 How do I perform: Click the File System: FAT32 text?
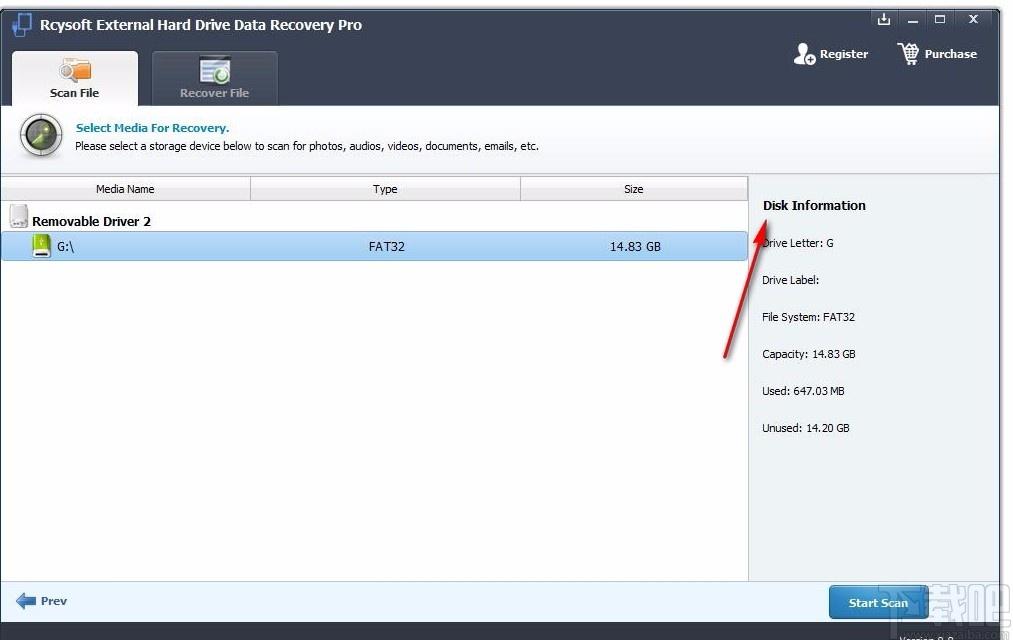pos(808,317)
